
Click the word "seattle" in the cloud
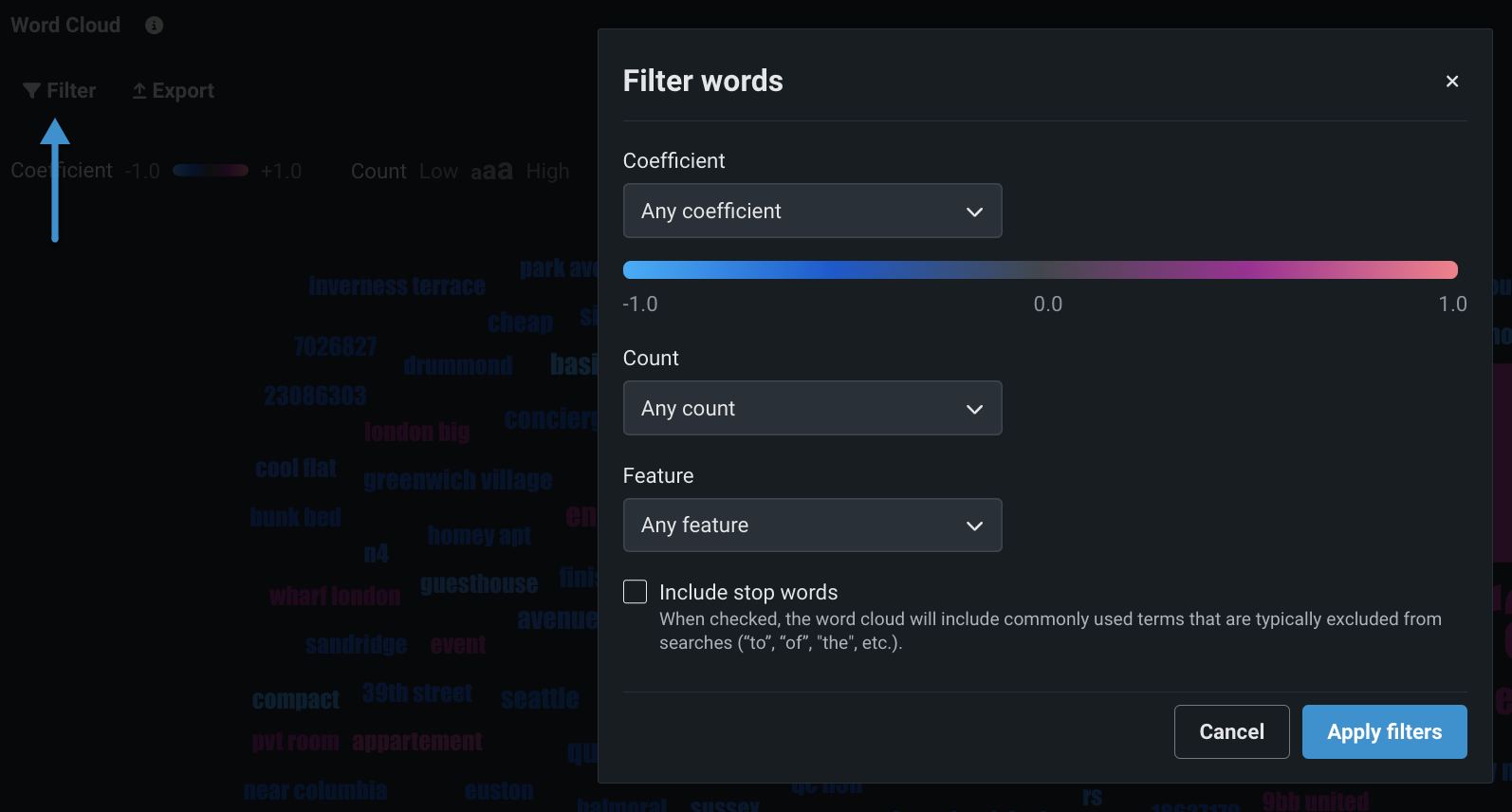(539, 699)
